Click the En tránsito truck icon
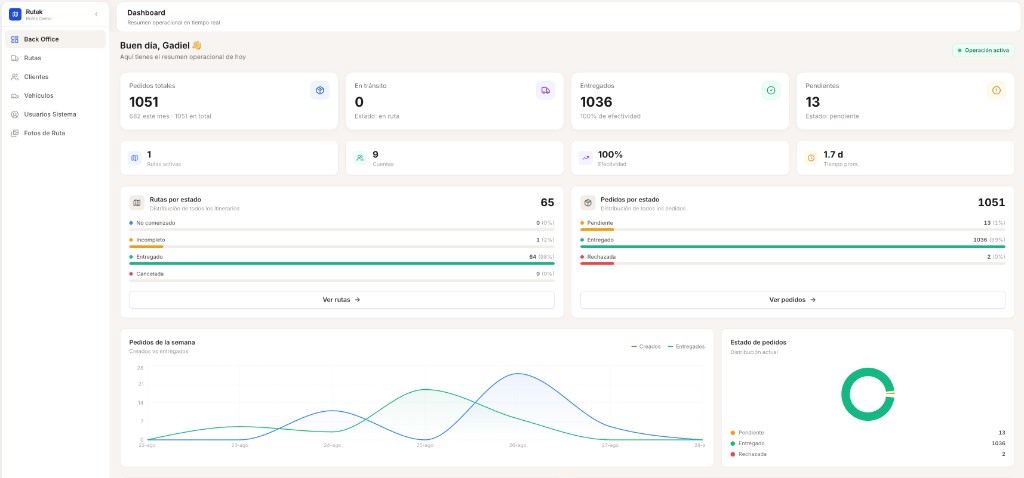Image resolution: width=1024 pixels, height=478 pixels. 545,91
